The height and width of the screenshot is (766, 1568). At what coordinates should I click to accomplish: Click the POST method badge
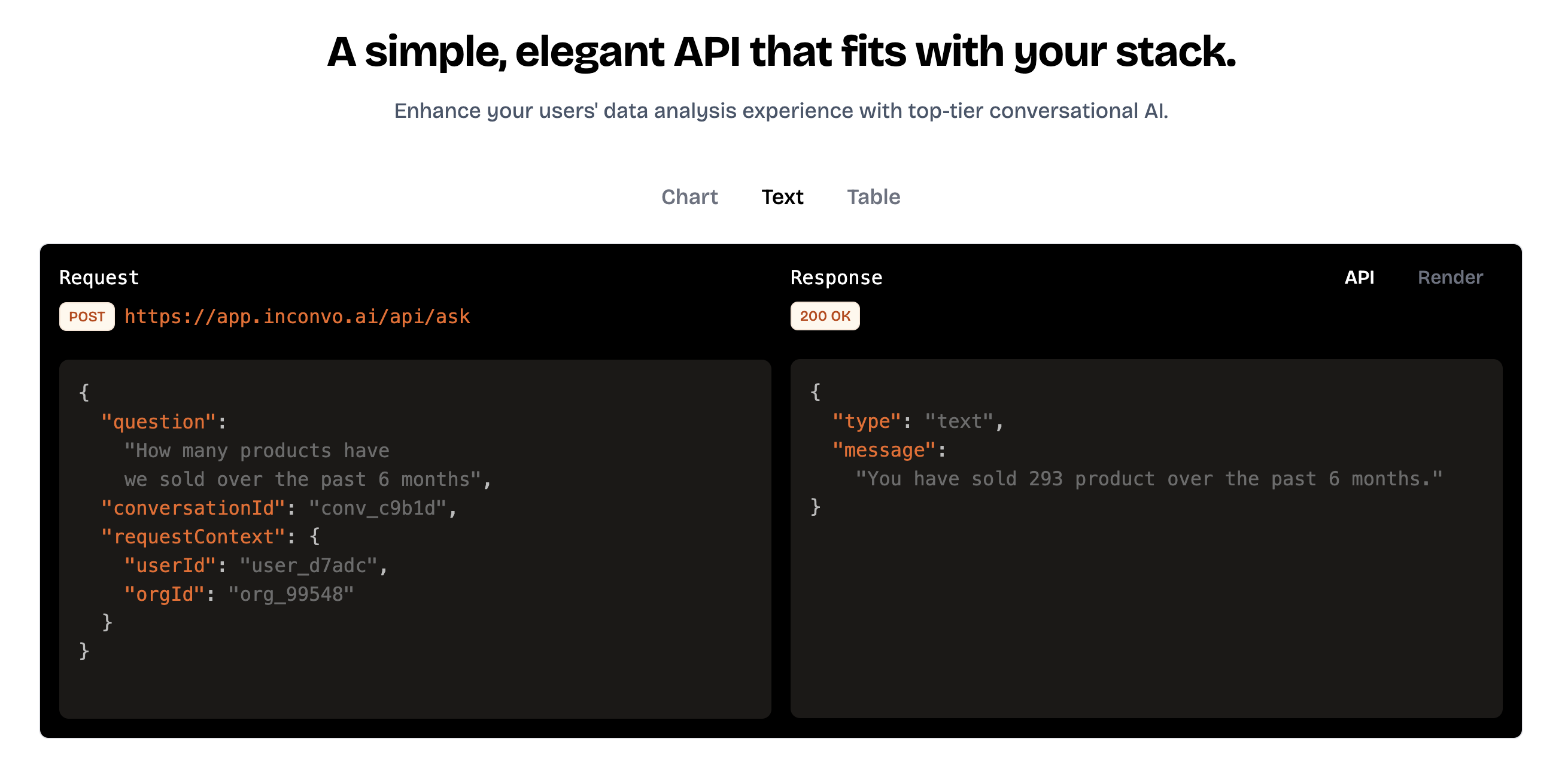coord(86,317)
